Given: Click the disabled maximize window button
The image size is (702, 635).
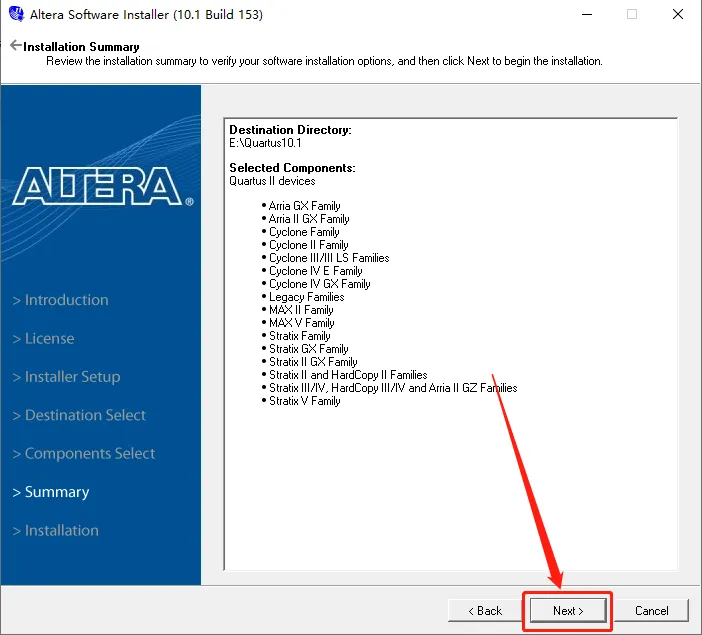Looking at the screenshot, I should click(632, 14).
